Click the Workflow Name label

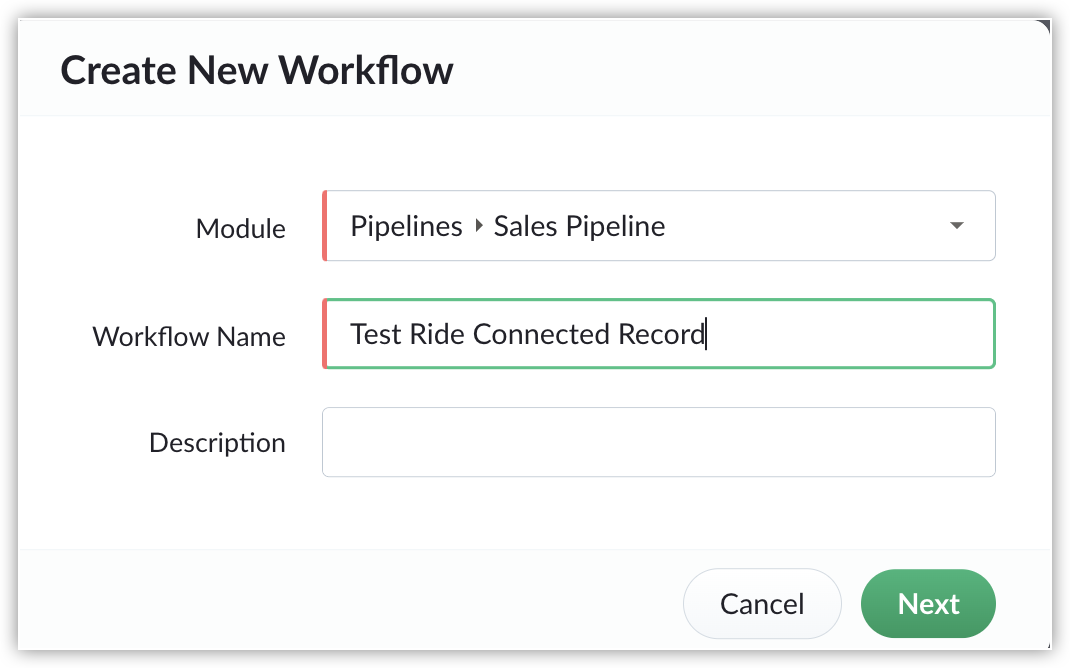(x=189, y=336)
